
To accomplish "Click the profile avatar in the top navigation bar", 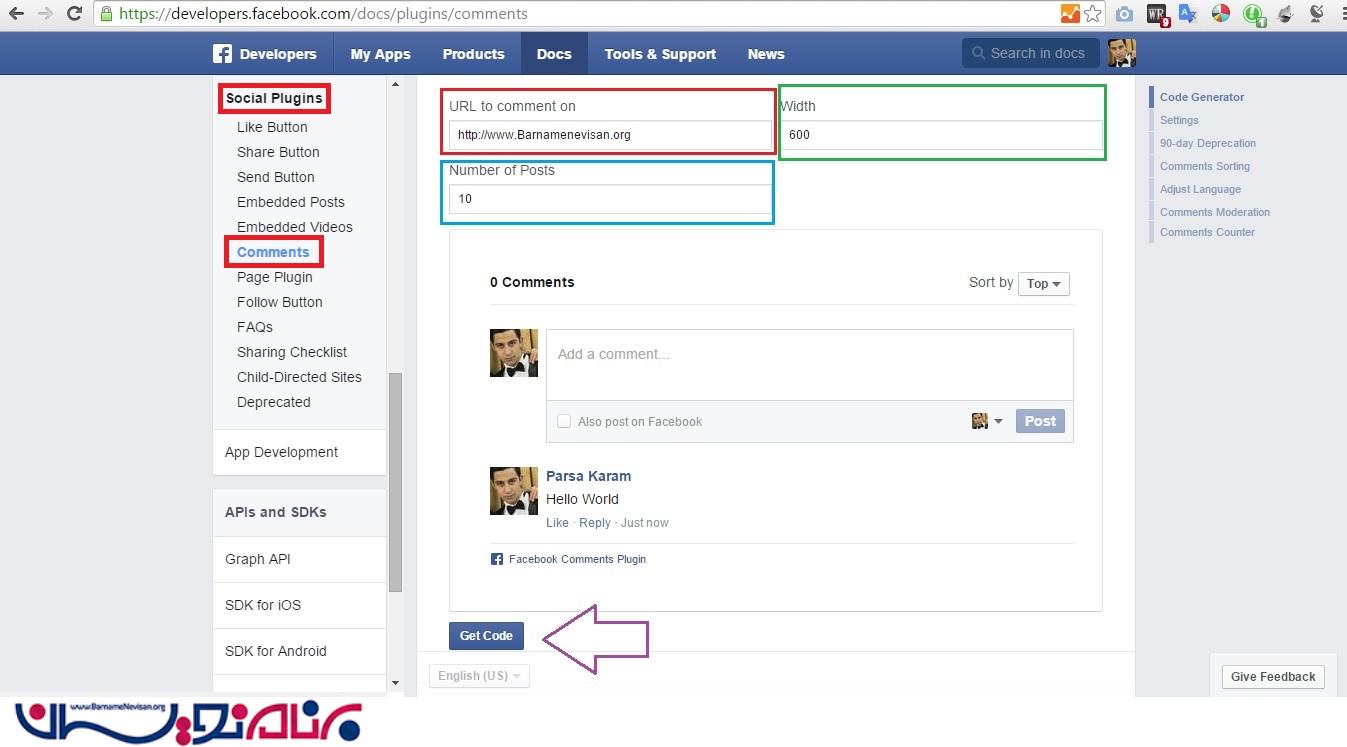I will coord(1122,53).
